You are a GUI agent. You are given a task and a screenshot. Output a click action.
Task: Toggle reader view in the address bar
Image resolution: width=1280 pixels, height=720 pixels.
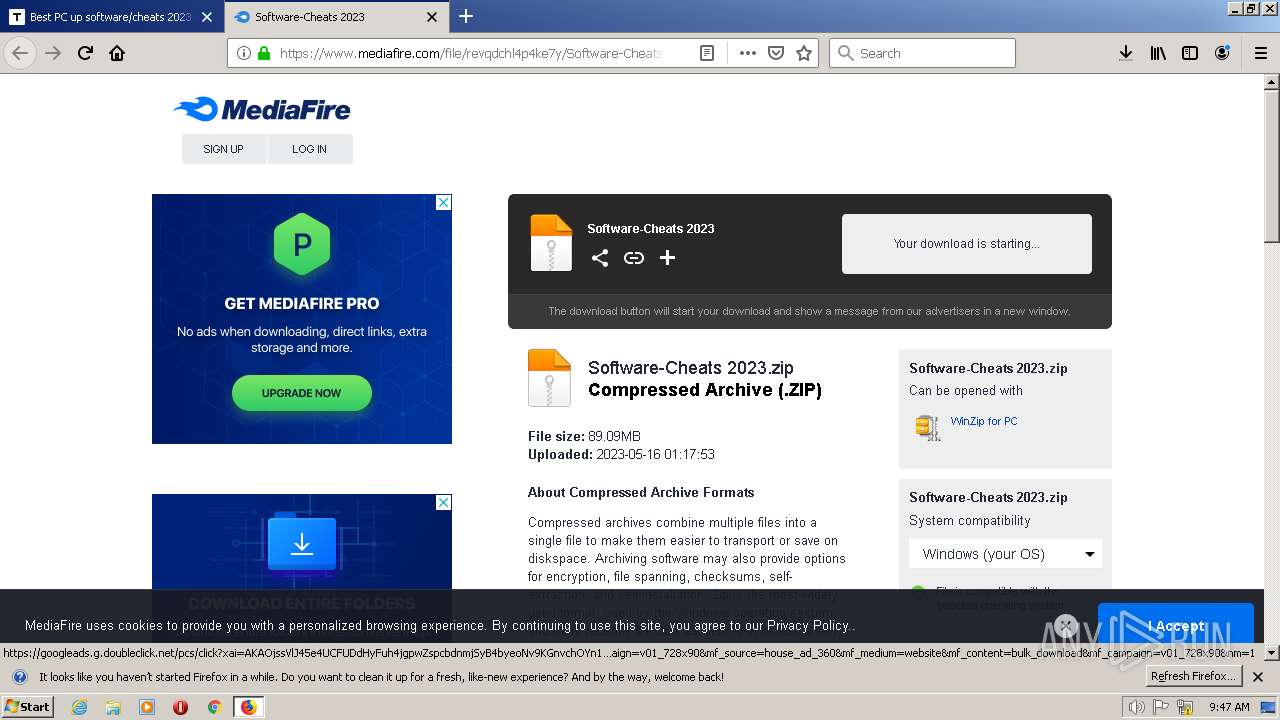(x=706, y=53)
